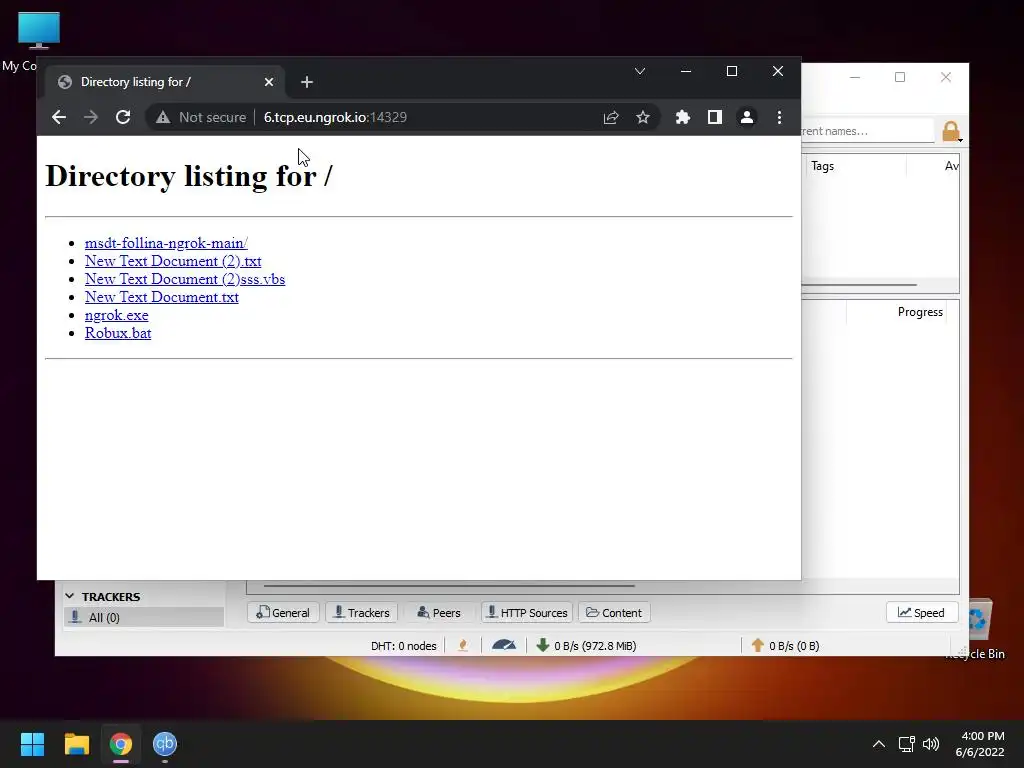
Task: Select the Directory listing for / tab
Action: pyautogui.click(x=165, y=82)
